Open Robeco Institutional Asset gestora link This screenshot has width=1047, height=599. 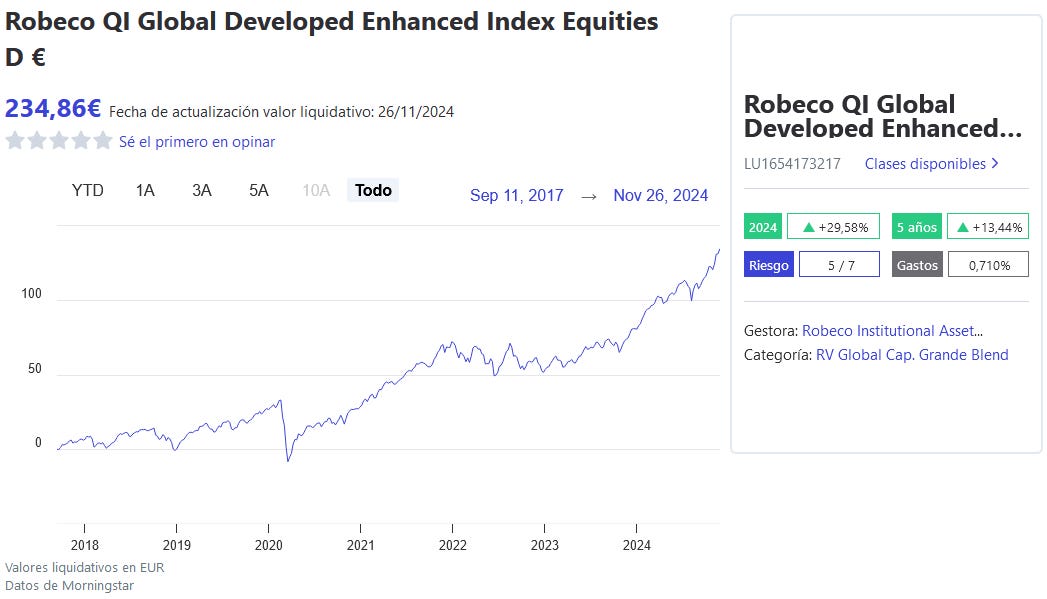[892, 331]
